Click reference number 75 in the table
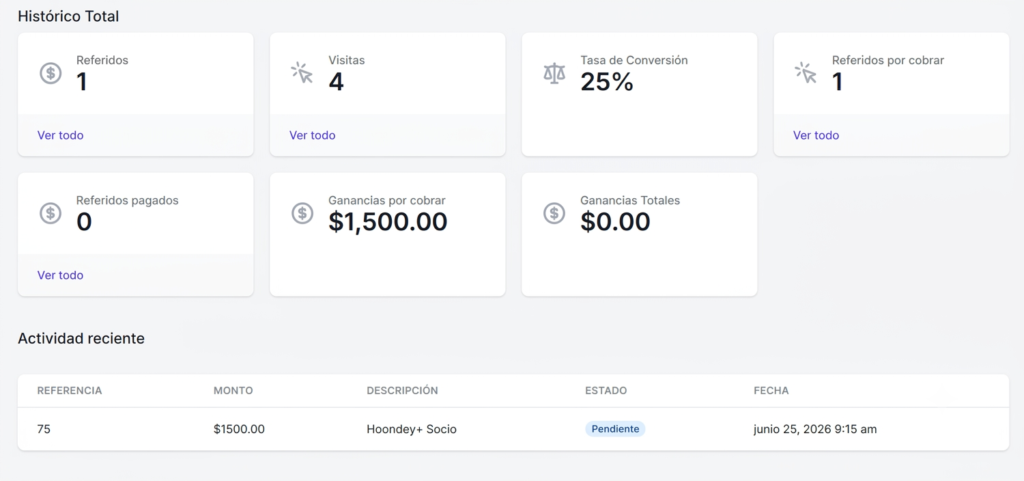Image resolution: width=1024 pixels, height=481 pixels. [44, 429]
